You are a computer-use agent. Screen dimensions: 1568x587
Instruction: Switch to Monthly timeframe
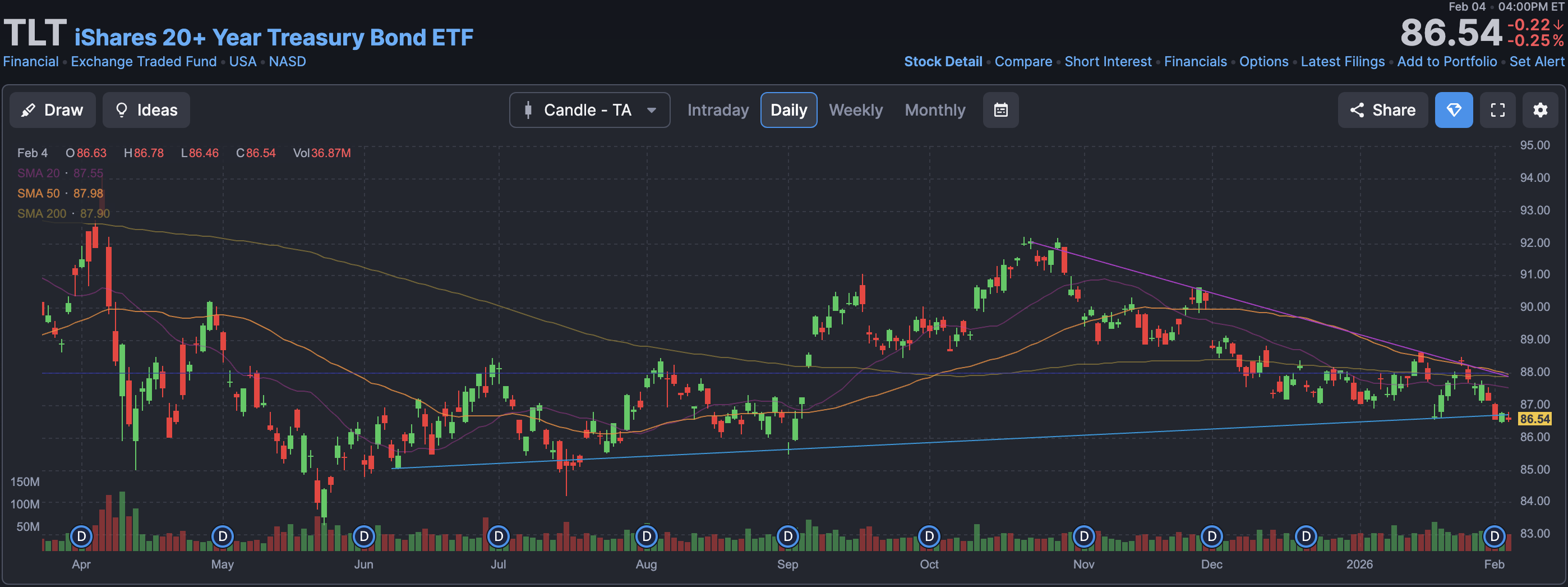point(935,110)
